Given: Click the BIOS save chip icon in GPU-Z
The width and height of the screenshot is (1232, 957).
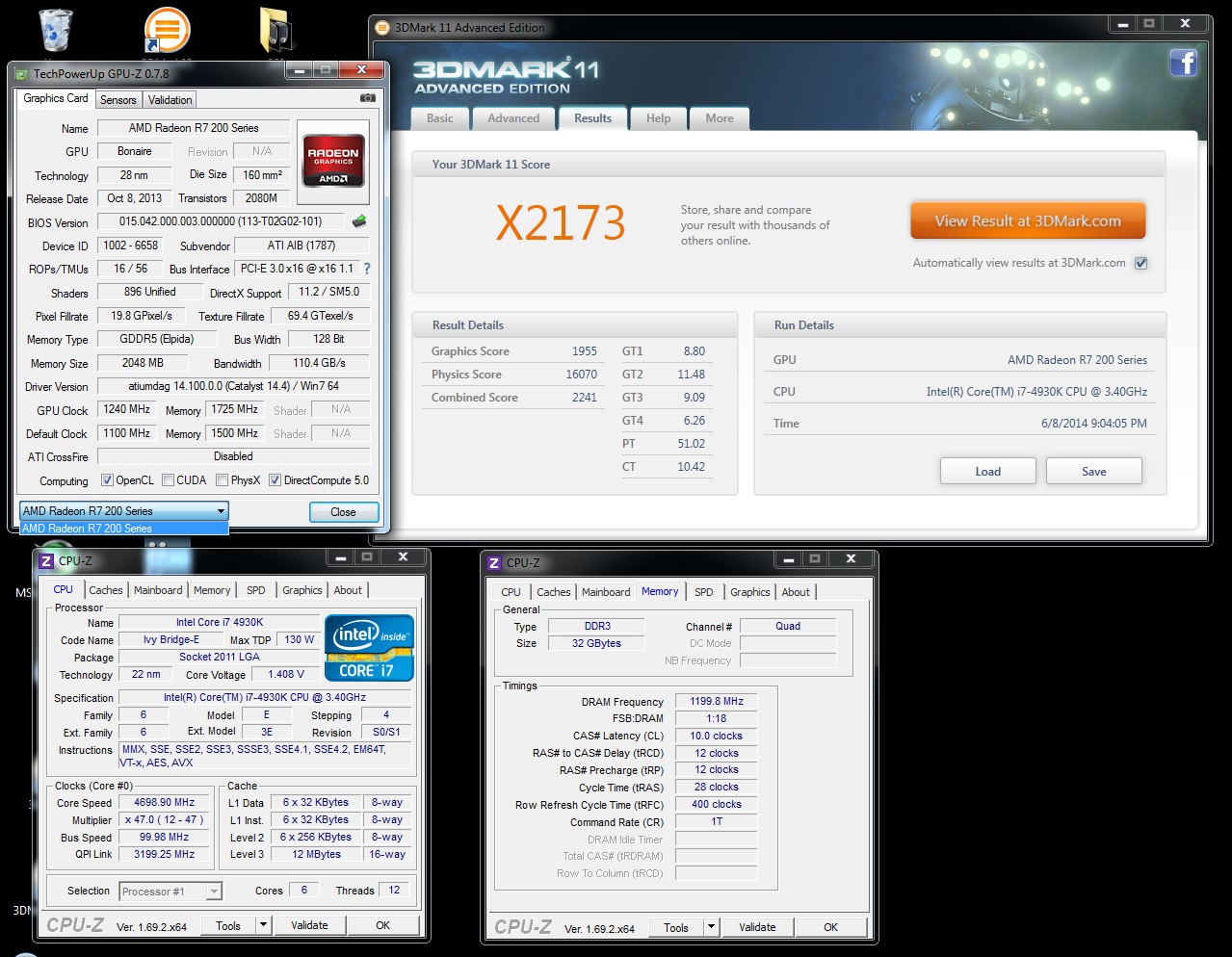Looking at the screenshot, I should point(359,221).
